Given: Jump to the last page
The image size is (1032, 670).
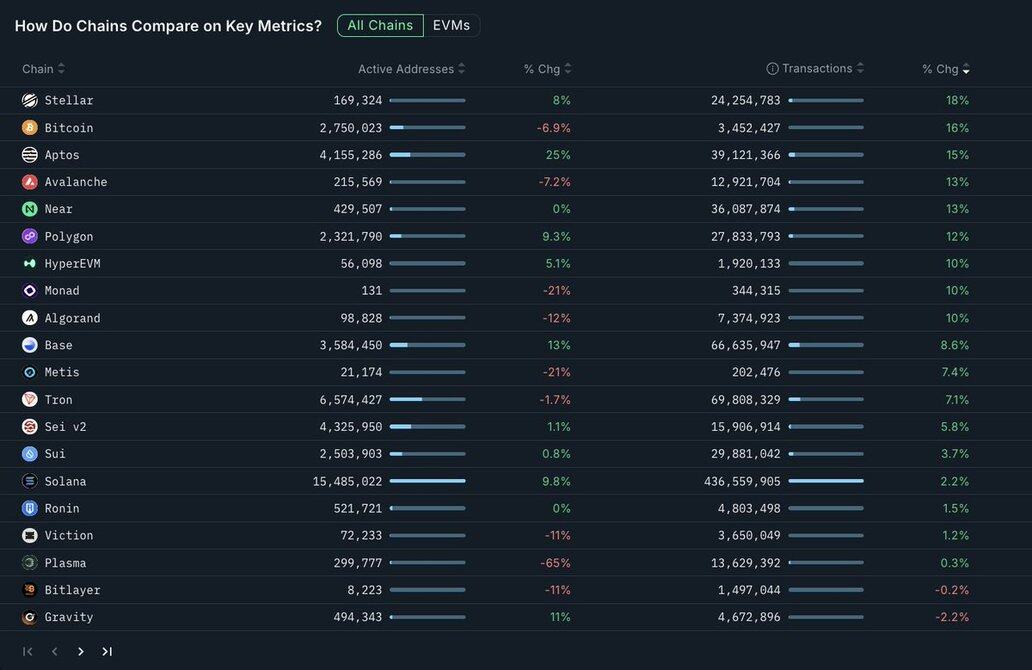Looking at the screenshot, I should [107, 652].
